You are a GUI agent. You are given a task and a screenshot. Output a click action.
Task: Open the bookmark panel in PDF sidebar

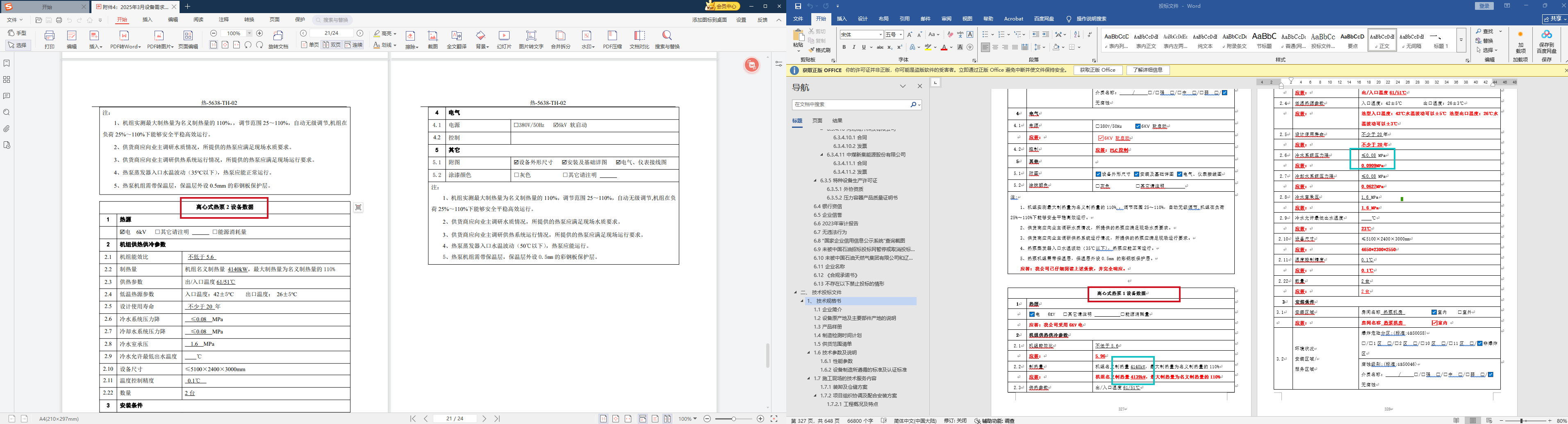coord(7,63)
